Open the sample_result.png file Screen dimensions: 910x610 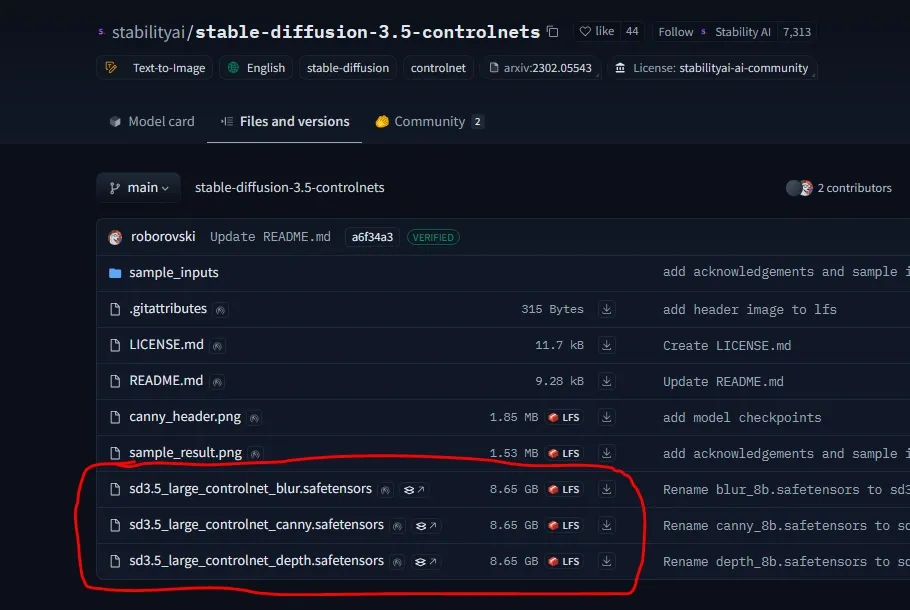pos(185,453)
